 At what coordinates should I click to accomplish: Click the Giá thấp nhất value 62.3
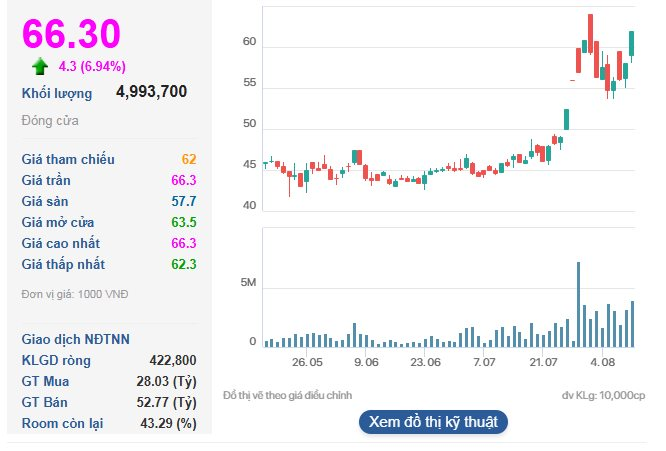click(182, 264)
